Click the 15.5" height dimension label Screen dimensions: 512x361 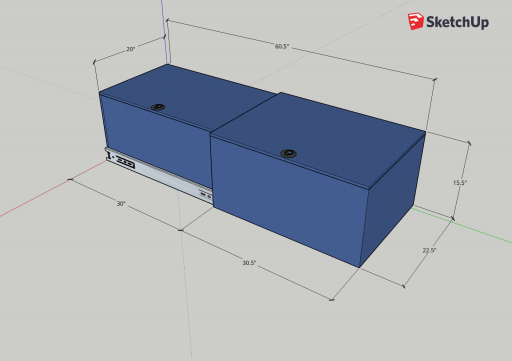coord(460,183)
